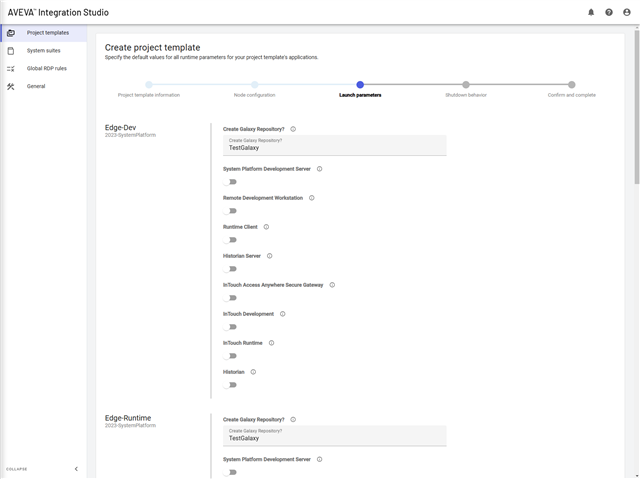Click info icon beside Edge-Runtime Create Galaxy Repository
The height and width of the screenshot is (479, 640).
(293, 419)
